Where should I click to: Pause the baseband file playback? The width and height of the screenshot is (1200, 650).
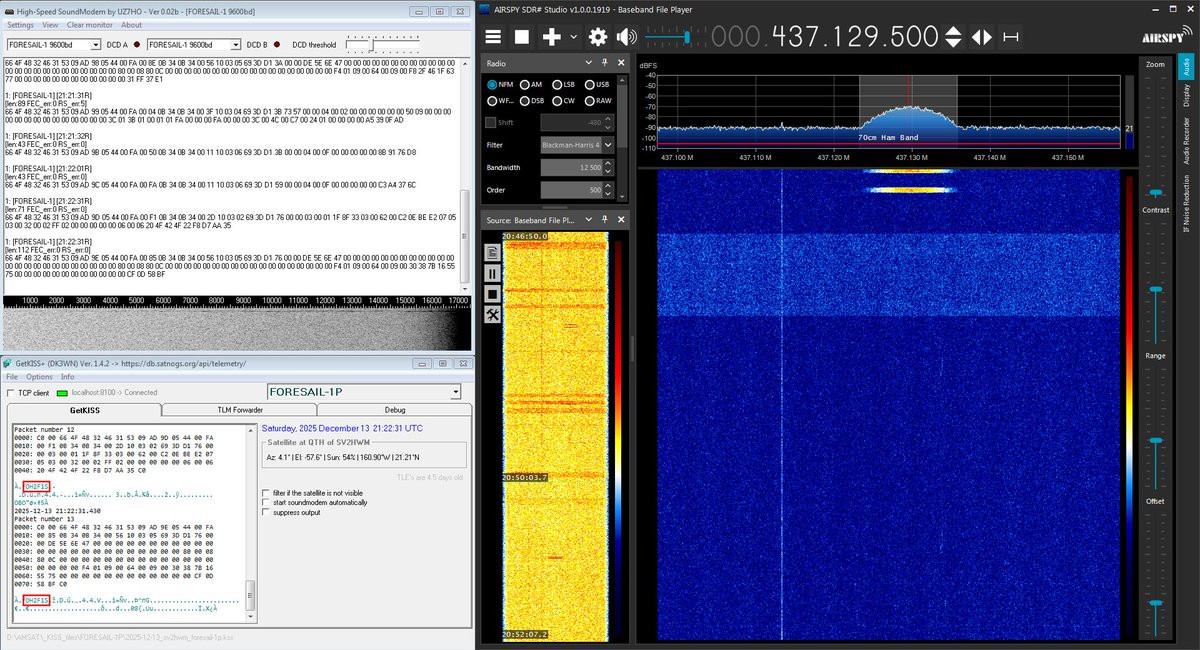click(493, 273)
